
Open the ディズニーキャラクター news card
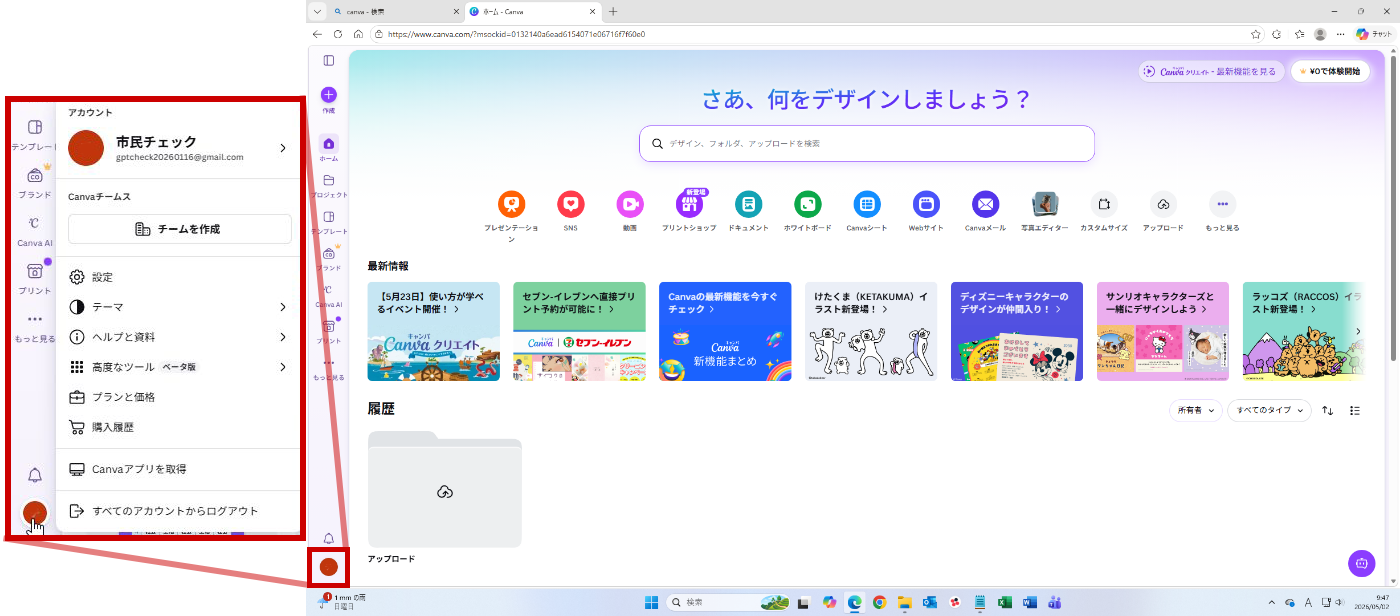pos(1017,331)
